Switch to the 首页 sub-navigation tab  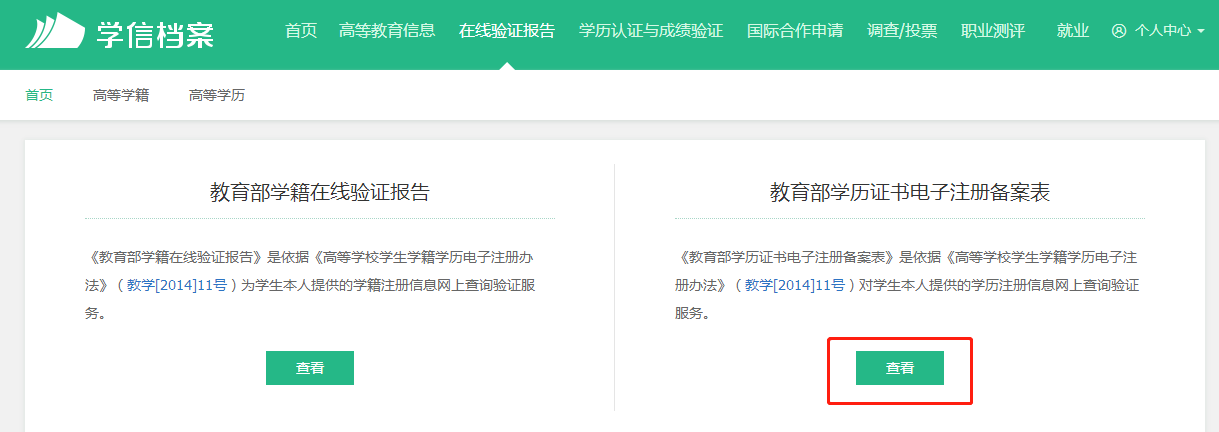39,96
